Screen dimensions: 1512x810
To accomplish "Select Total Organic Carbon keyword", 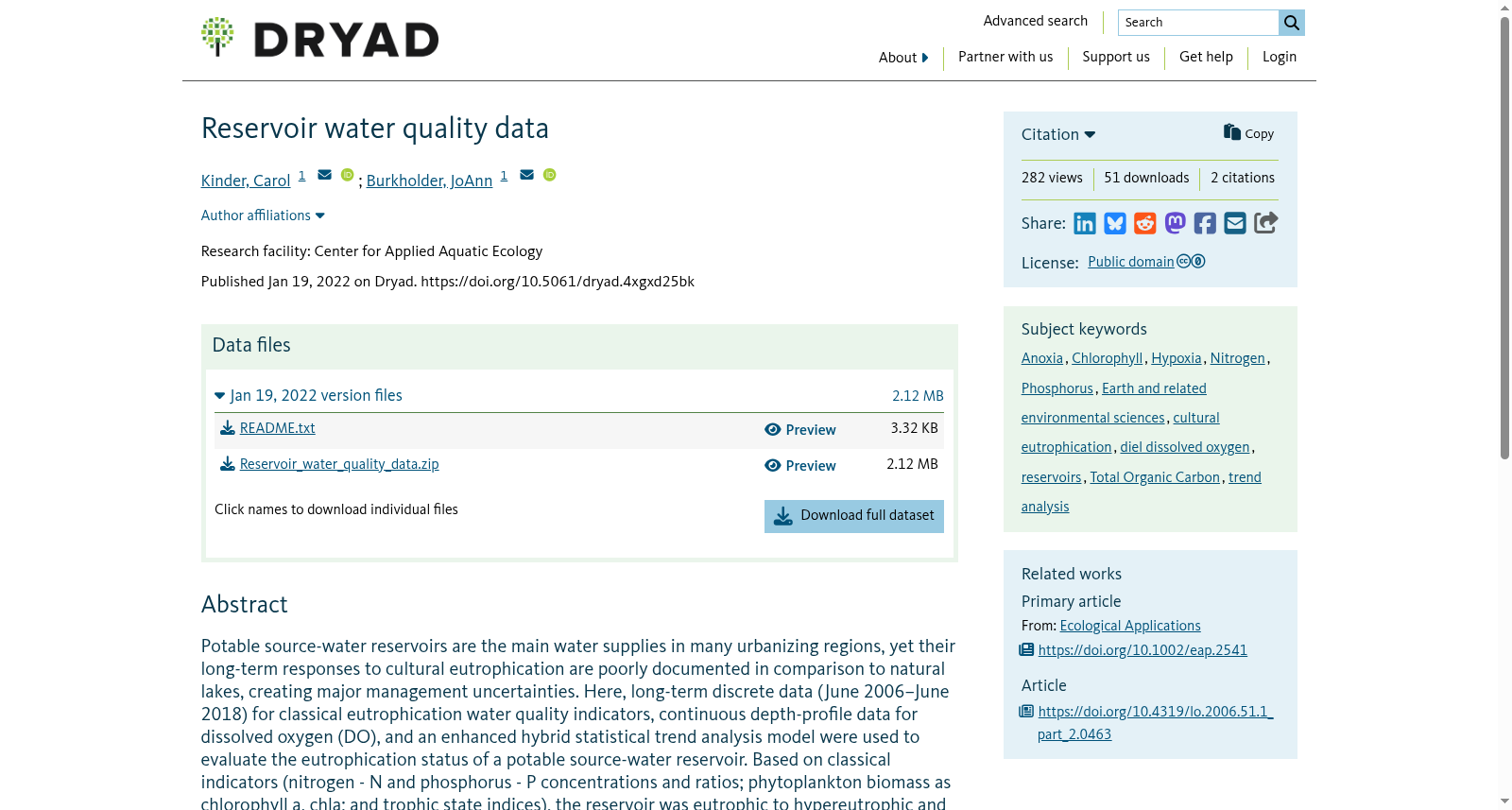I will pyautogui.click(x=1155, y=477).
